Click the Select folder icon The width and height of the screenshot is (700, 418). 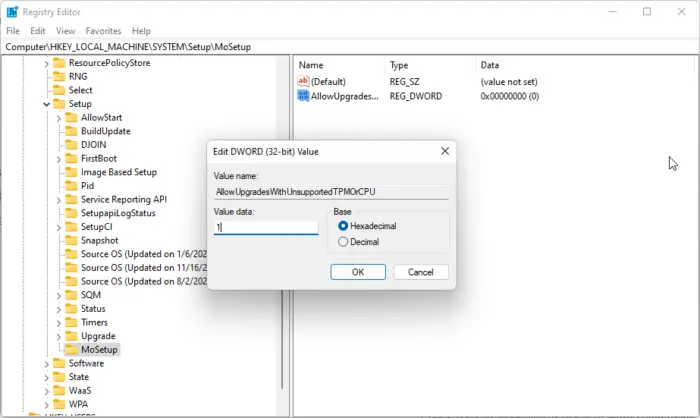click(x=59, y=90)
